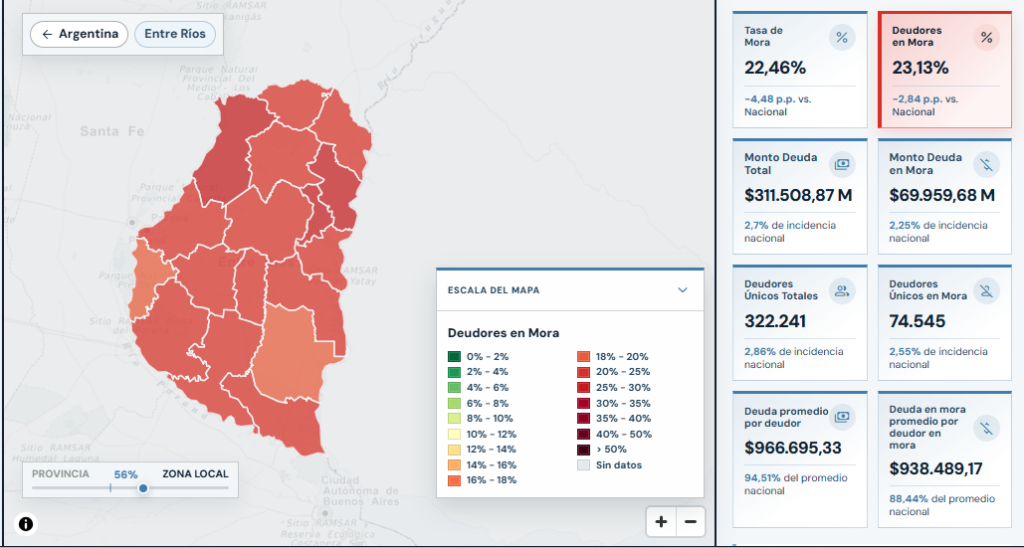Click the 322.241 debtor count
1024x548 pixels.
click(775, 321)
